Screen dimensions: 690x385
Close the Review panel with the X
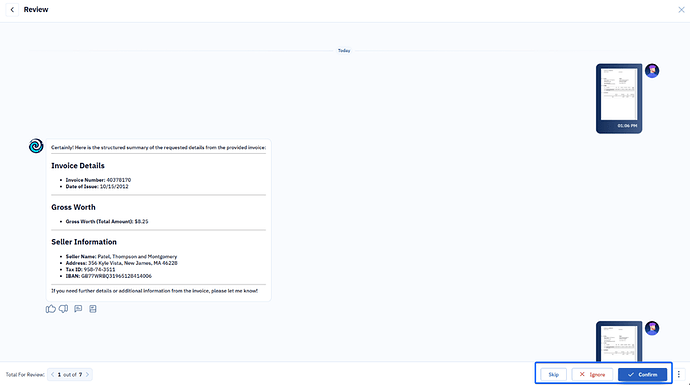tap(681, 10)
